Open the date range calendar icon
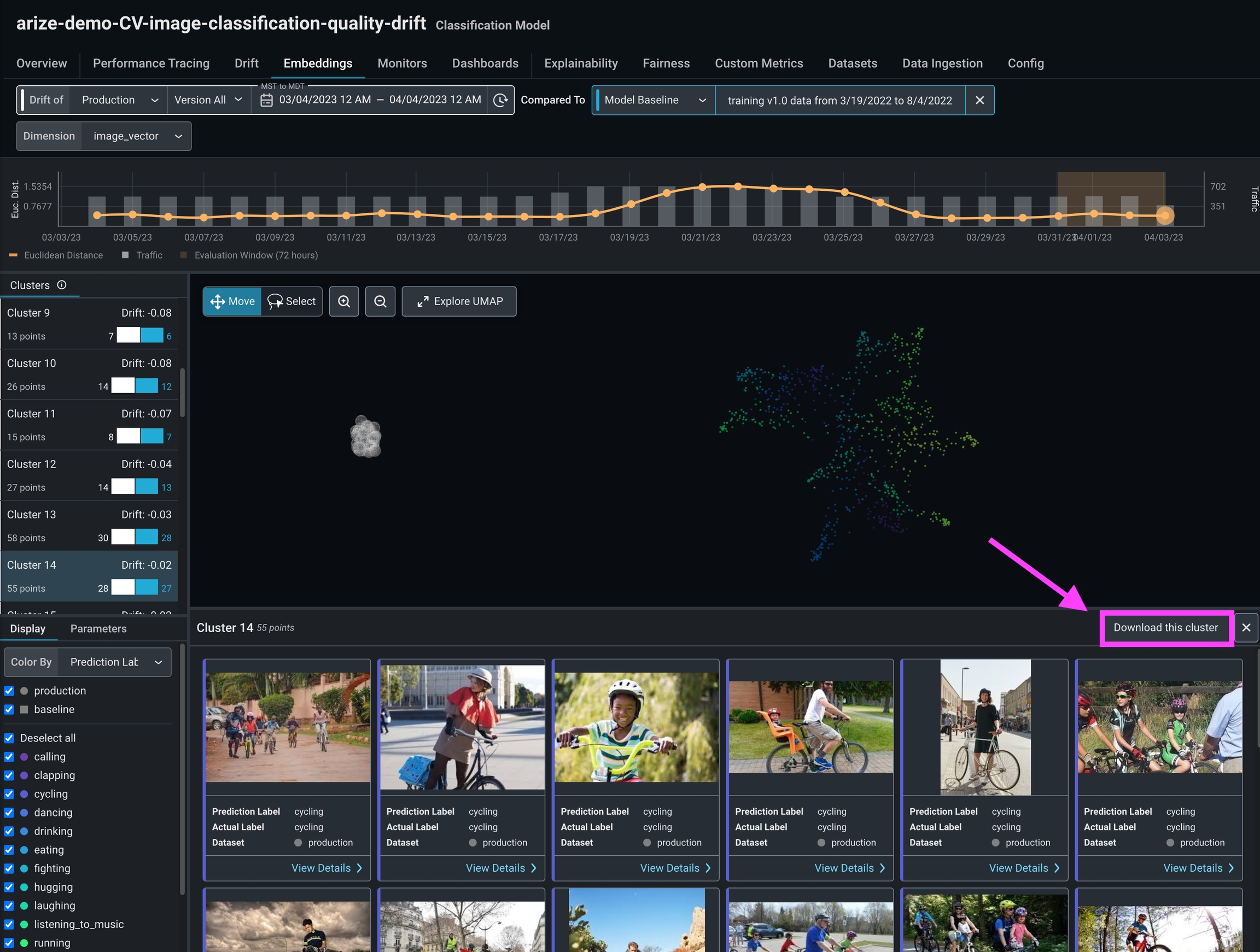This screenshot has width=1260, height=952. 266,100
